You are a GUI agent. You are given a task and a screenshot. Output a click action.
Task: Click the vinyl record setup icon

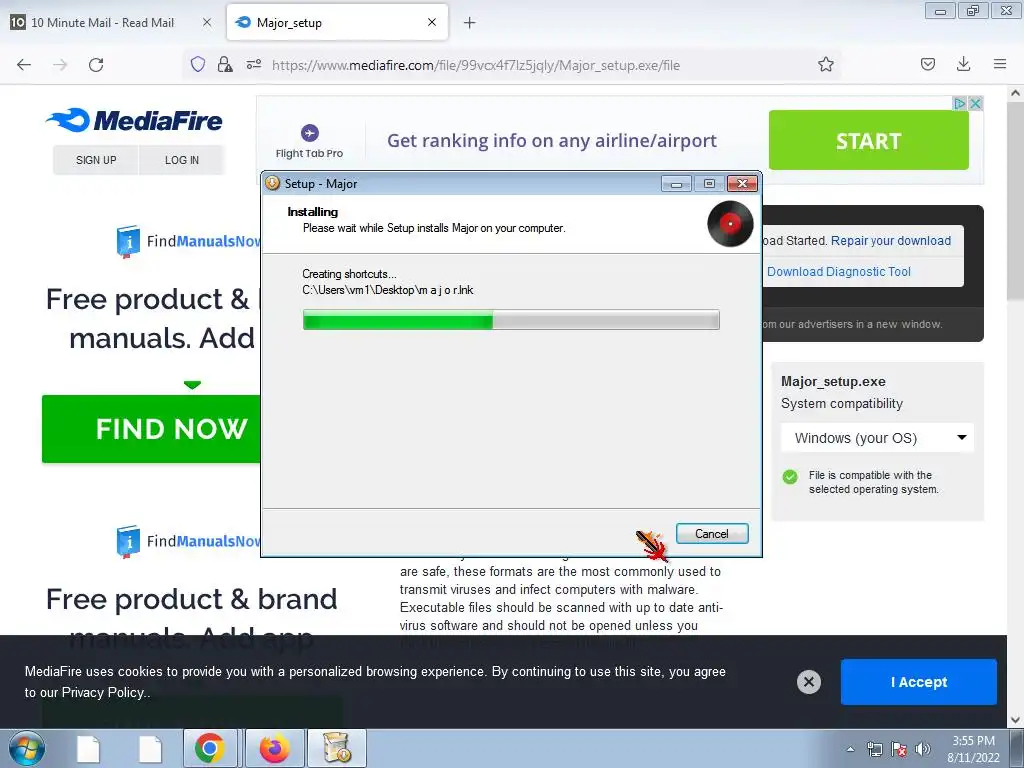point(730,224)
